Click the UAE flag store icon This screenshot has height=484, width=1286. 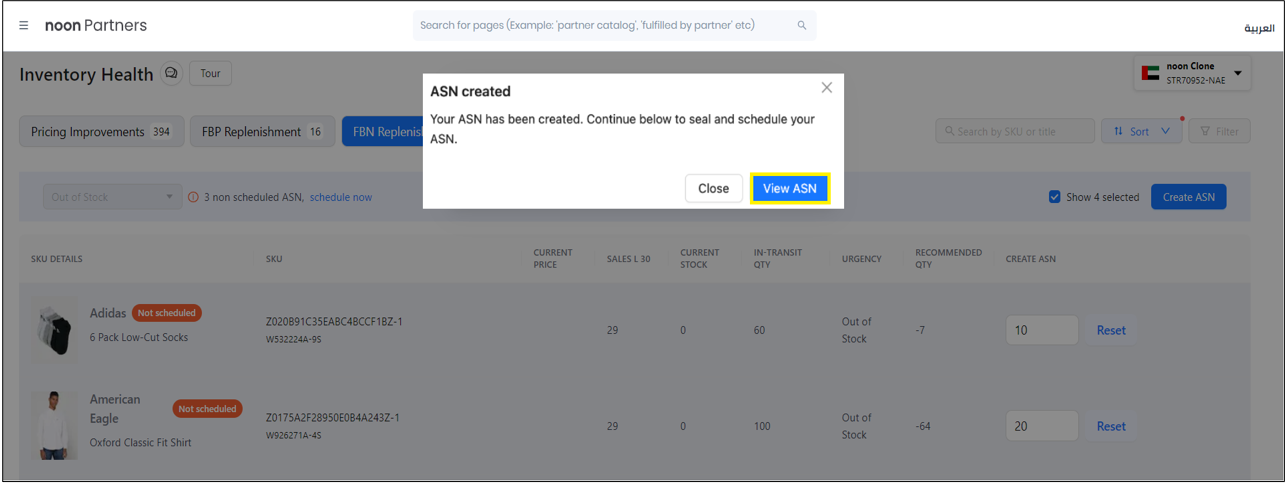[1150, 73]
